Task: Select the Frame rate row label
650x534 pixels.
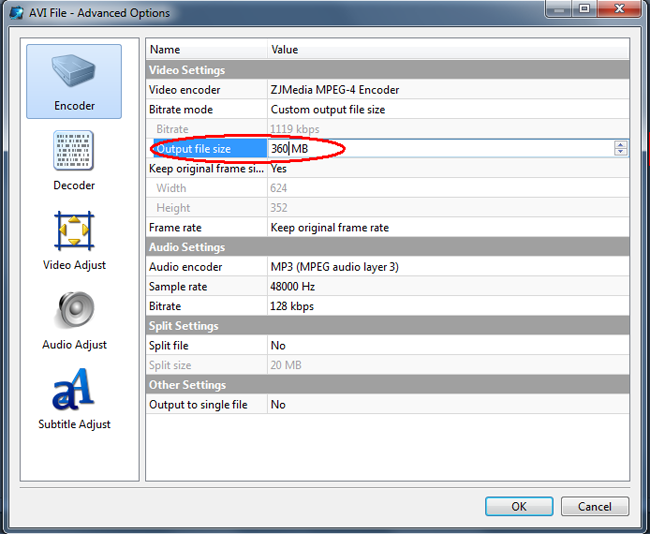Action: 175,227
